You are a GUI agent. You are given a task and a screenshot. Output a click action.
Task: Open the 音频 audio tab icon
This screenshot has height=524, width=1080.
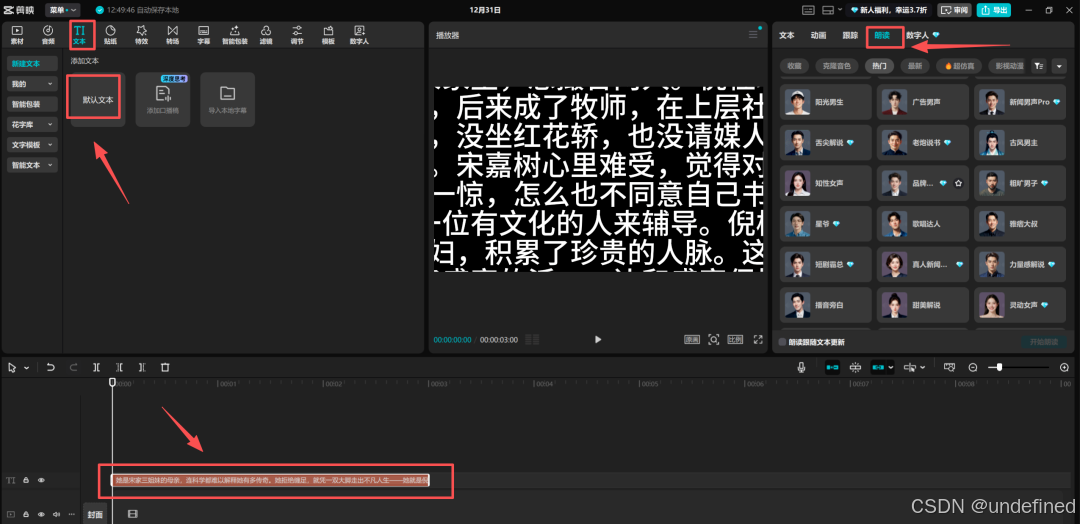tap(48, 35)
